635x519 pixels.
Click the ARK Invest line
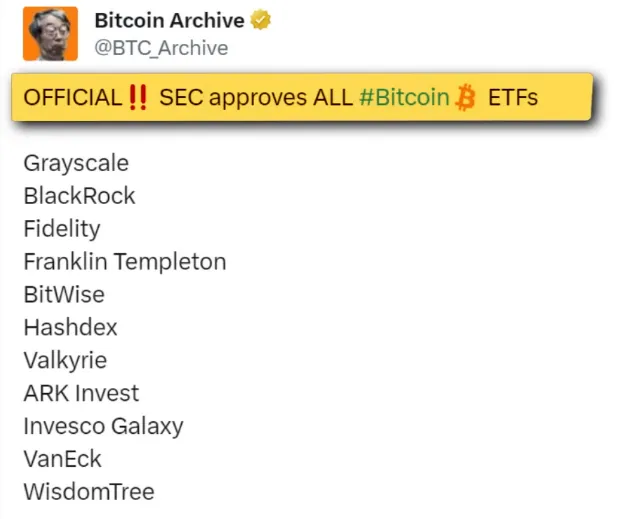click(x=81, y=393)
